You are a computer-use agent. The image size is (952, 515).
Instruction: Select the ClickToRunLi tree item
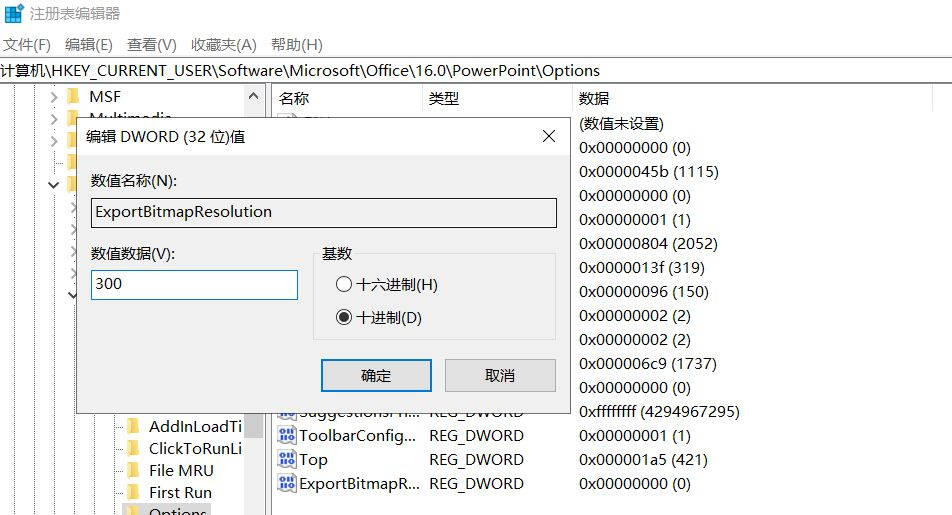[196, 448]
